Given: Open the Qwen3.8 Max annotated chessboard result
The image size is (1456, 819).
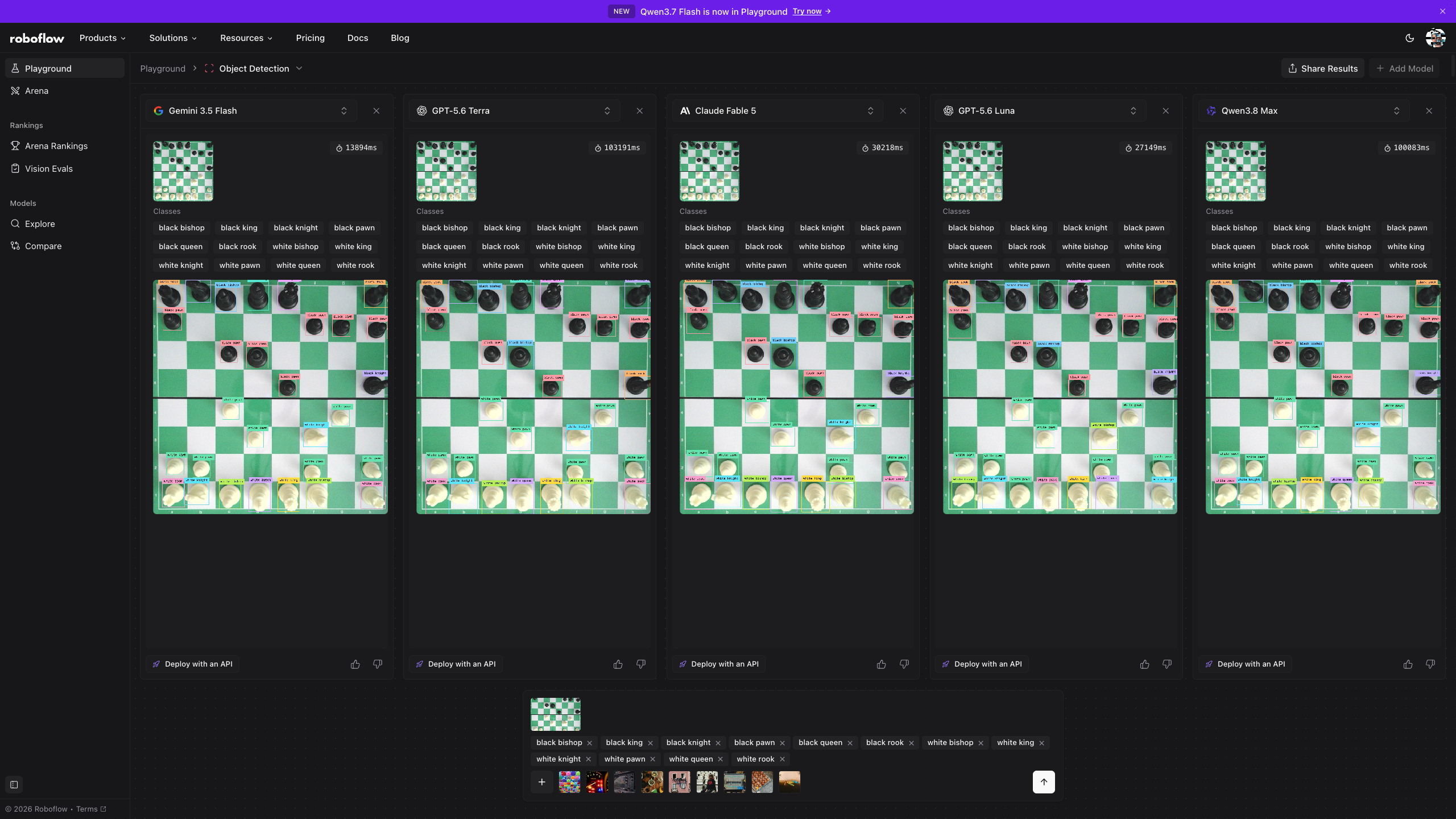Looking at the screenshot, I should [1323, 397].
